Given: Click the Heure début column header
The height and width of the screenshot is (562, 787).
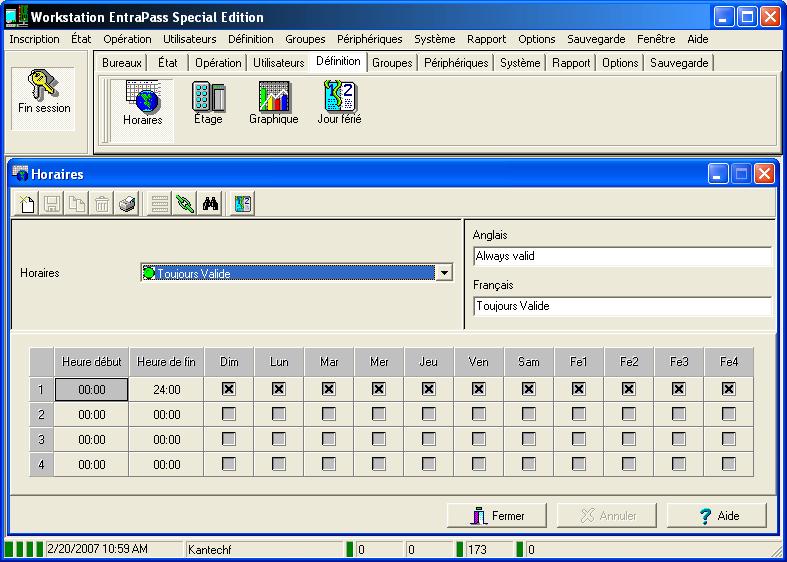Looking at the screenshot, I should point(91,362).
